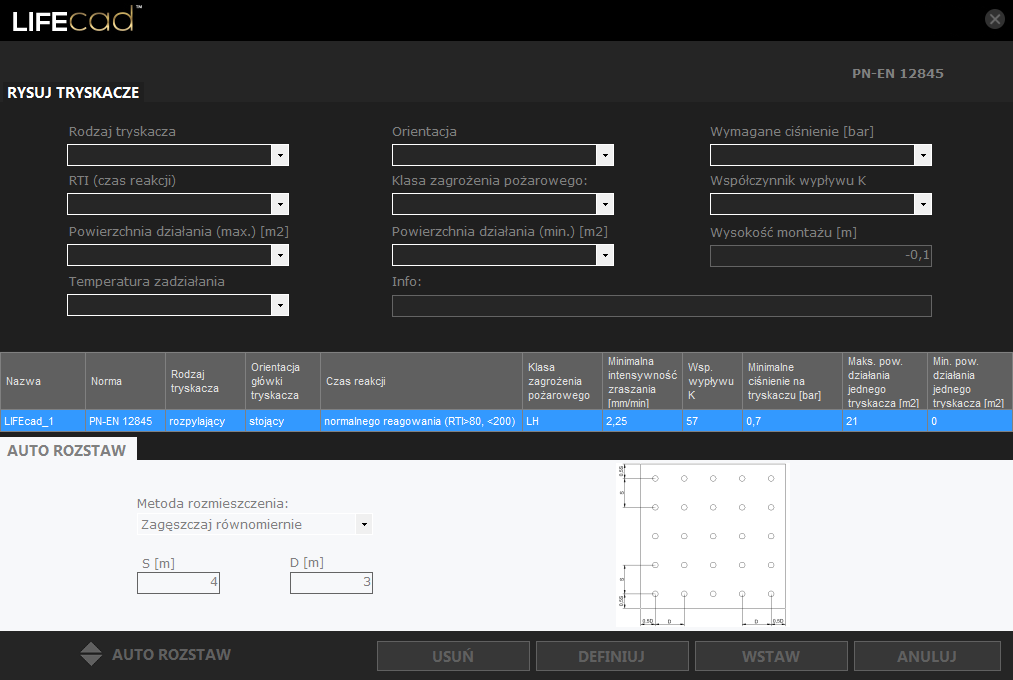The image size is (1013, 680).
Task: Click the AUTO ROZSTAW arrows icon
Action: pos(91,655)
